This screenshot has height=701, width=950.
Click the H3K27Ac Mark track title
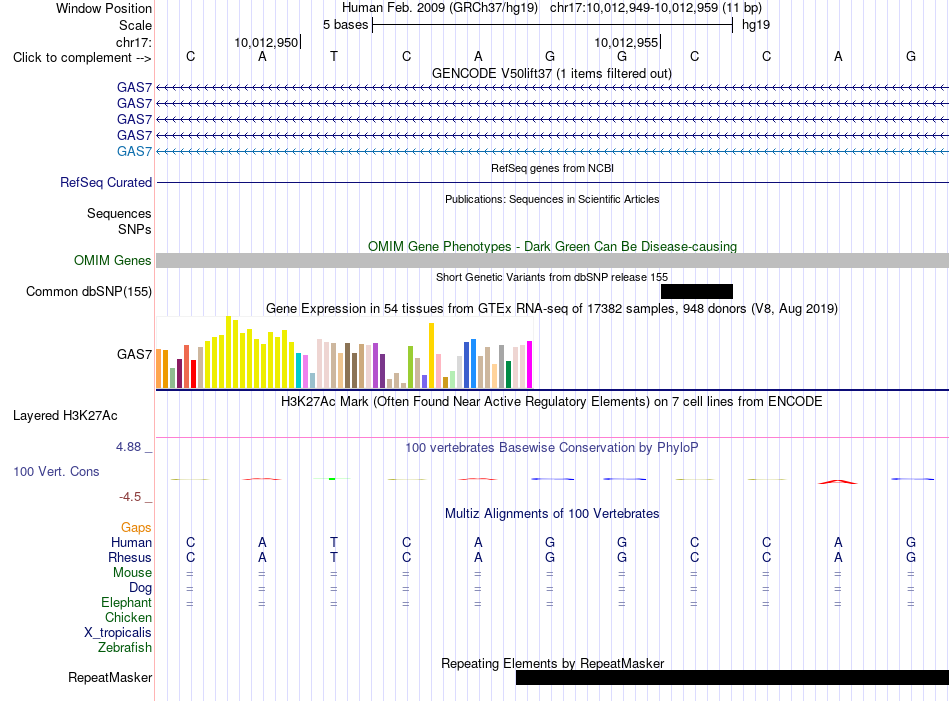pos(552,402)
